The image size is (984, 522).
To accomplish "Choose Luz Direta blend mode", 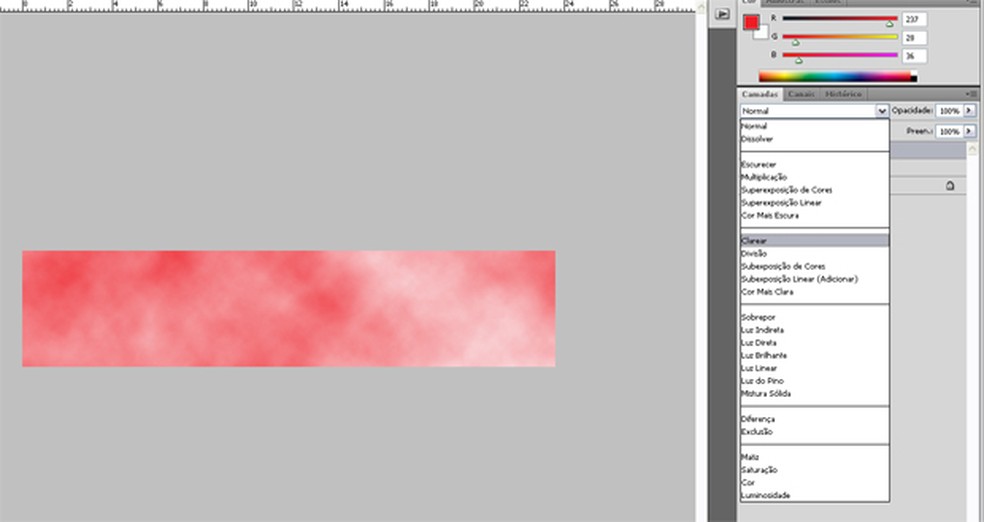I will click(x=815, y=343).
